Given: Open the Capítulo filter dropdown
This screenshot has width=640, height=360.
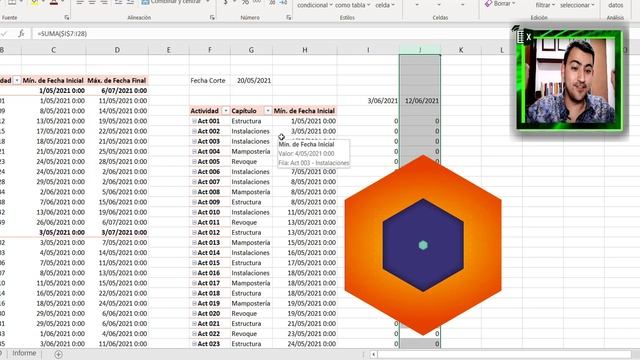Looking at the screenshot, I should click(268, 111).
